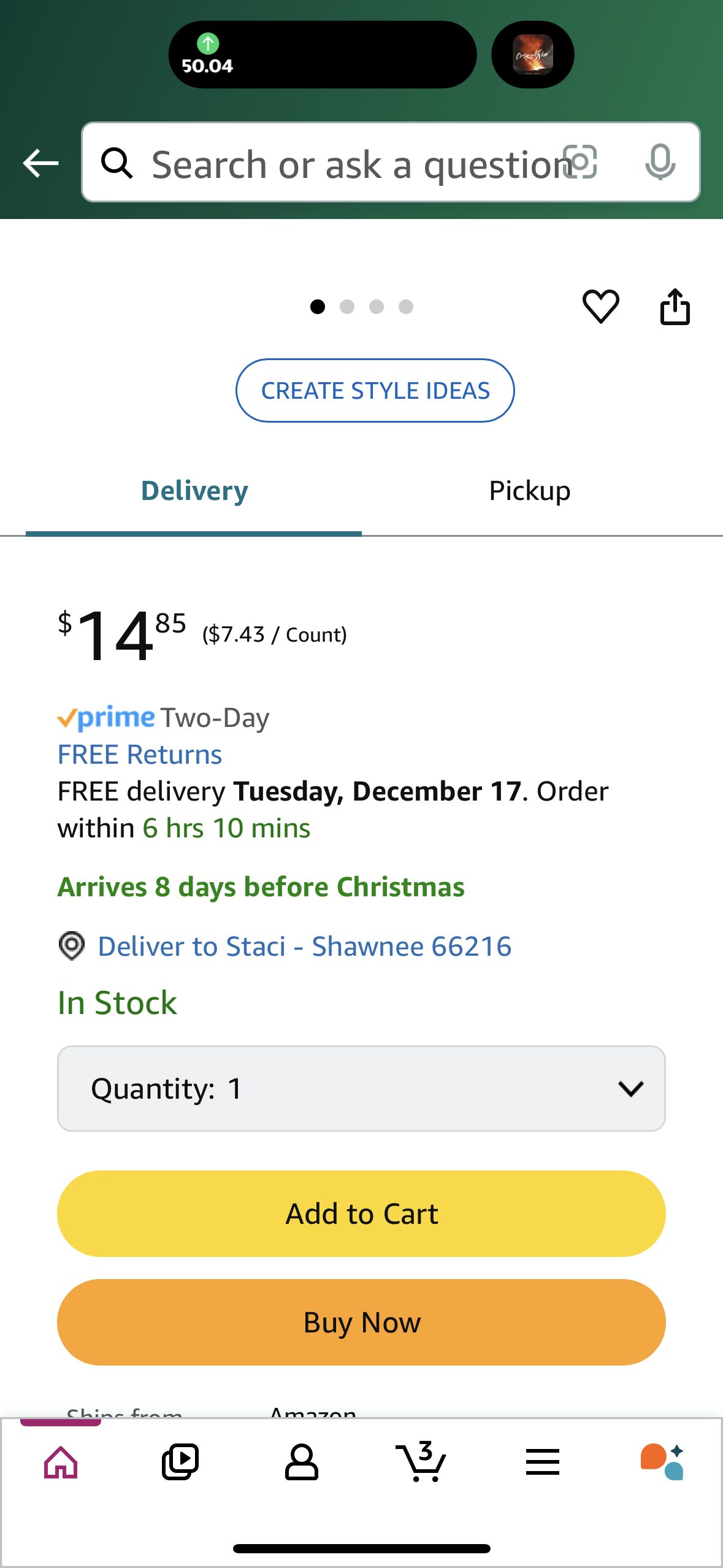The height and width of the screenshot is (1568, 723).
Task: Open camera lens search
Action: click(580, 163)
